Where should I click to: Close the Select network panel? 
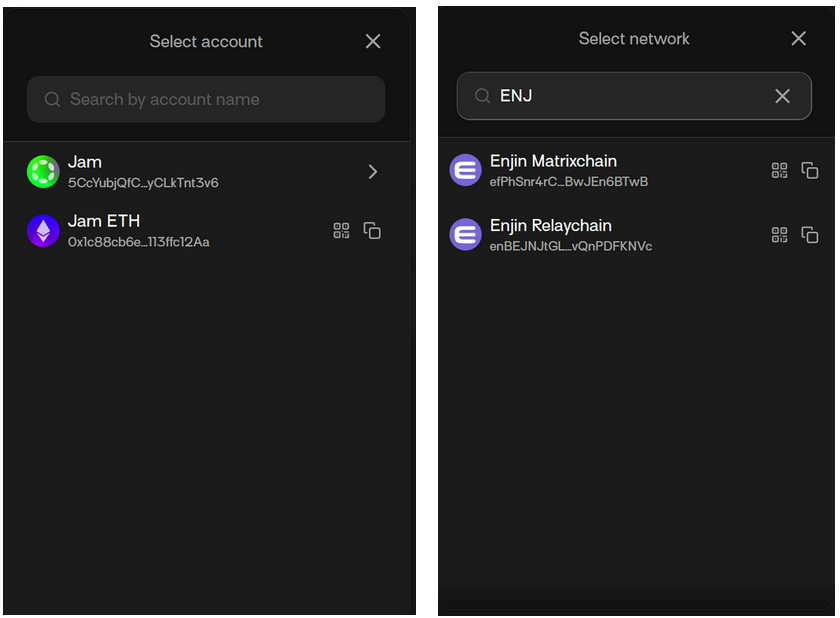pyautogui.click(x=798, y=38)
